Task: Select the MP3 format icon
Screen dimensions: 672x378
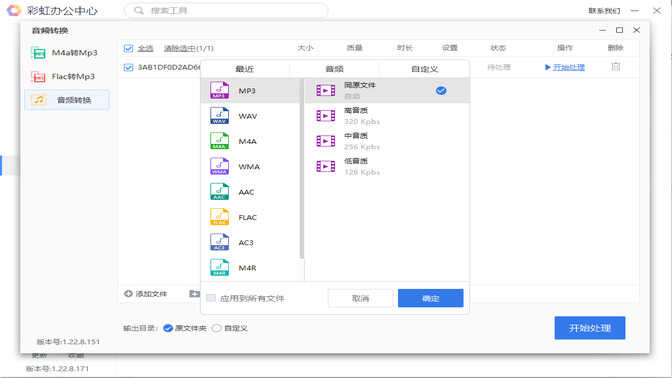Action: pyautogui.click(x=219, y=90)
